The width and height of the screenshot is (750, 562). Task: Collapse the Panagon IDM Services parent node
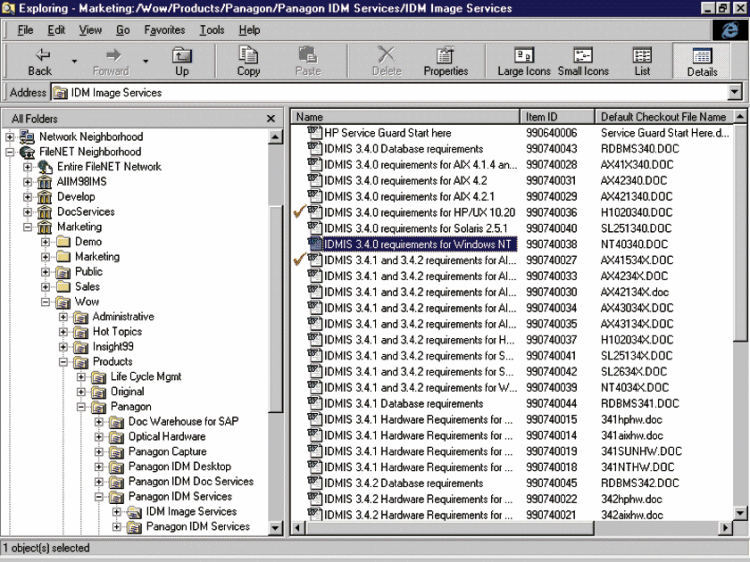pos(99,497)
